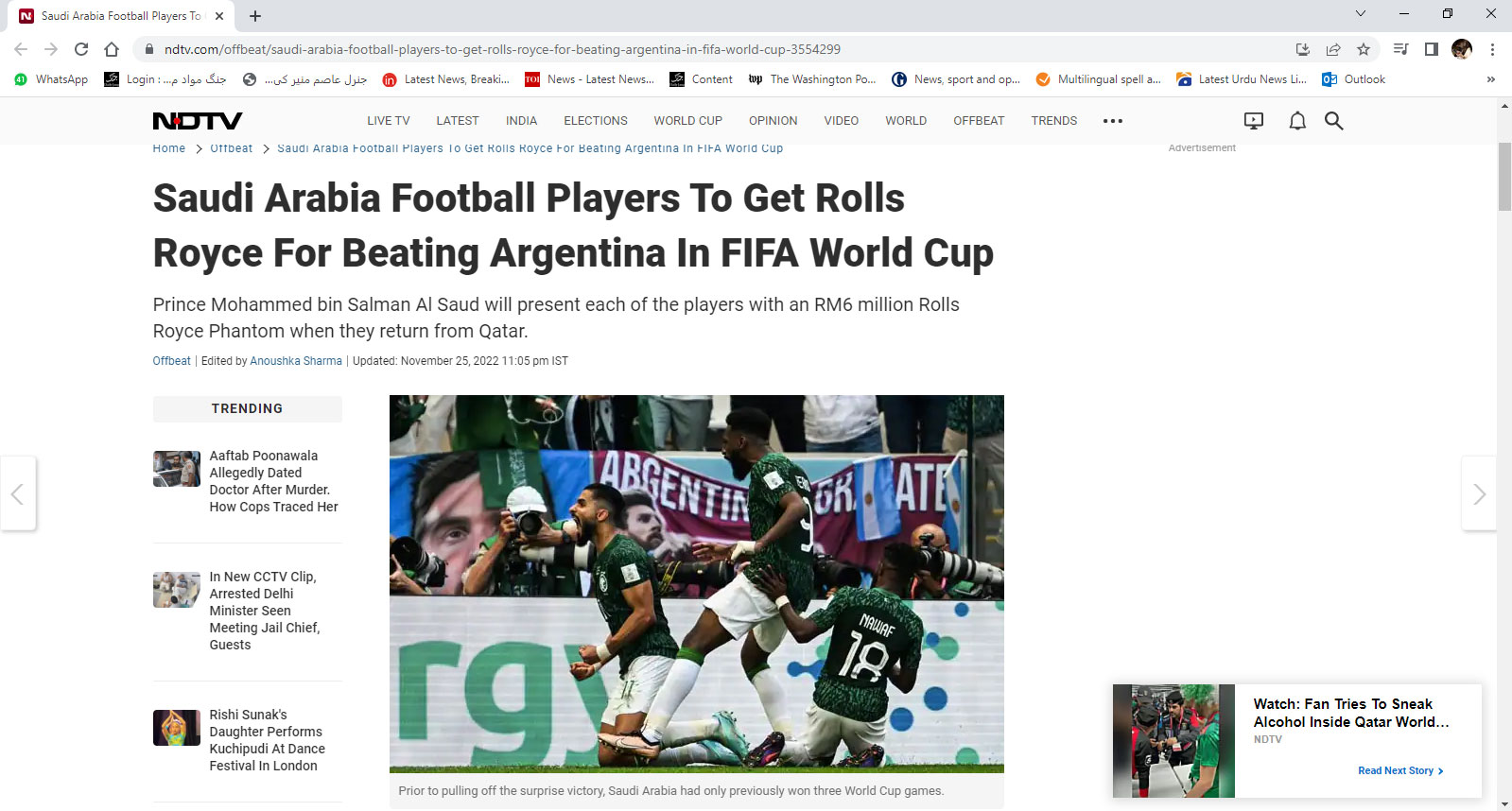This screenshot has height=811, width=1512.
Task: Click the scrollbar down arrow
Action: pos(1504,804)
